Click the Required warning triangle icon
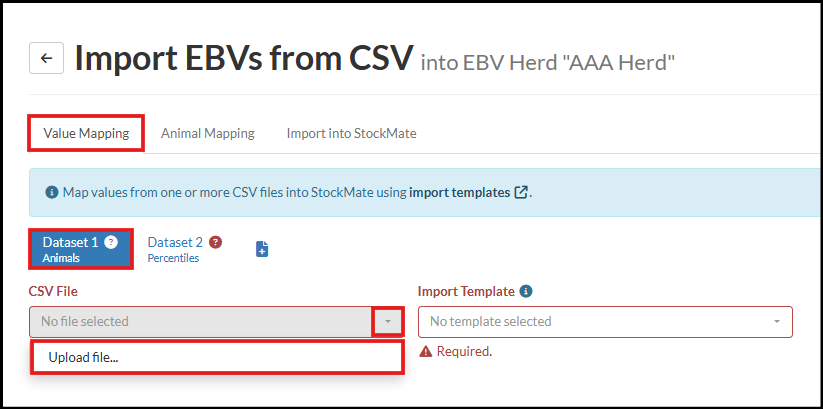 [x=426, y=351]
